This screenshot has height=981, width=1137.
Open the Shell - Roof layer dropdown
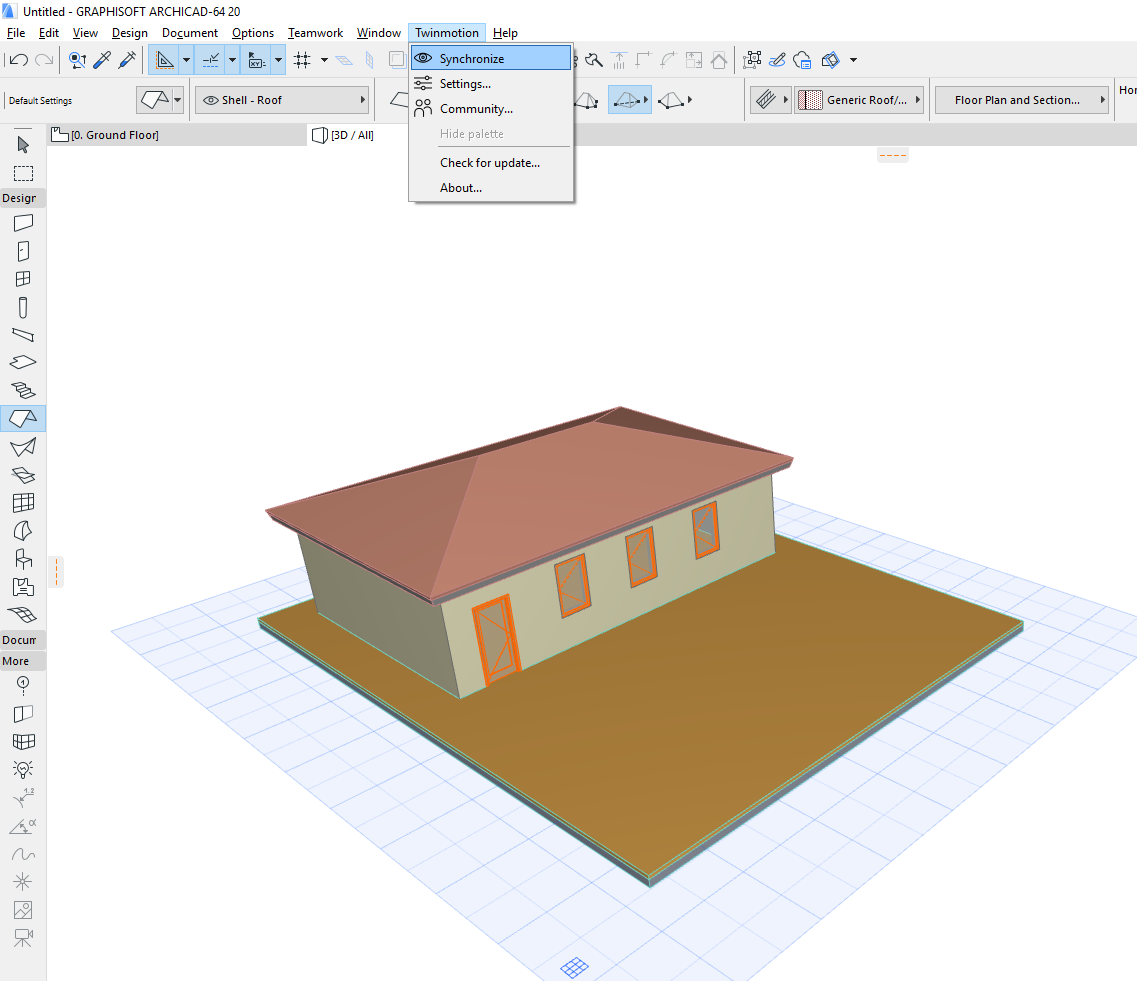tap(283, 100)
